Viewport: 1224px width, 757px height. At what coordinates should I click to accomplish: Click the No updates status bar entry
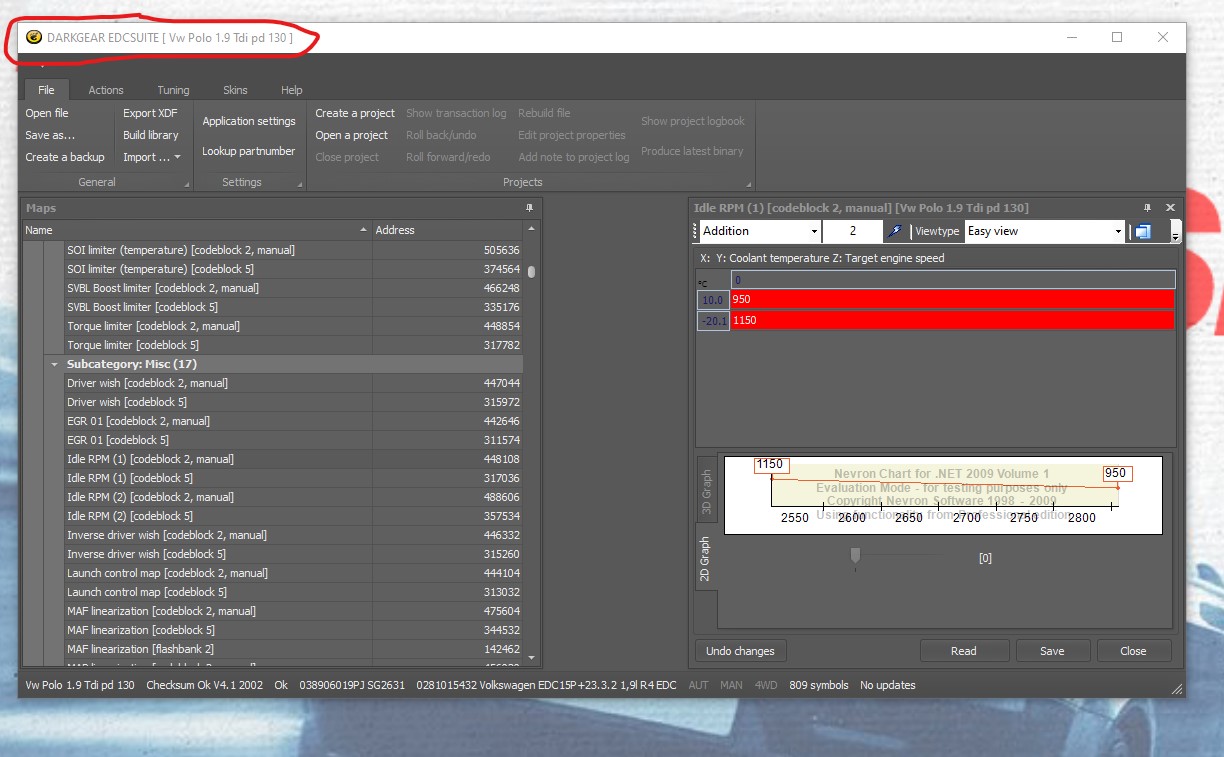click(887, 685)
